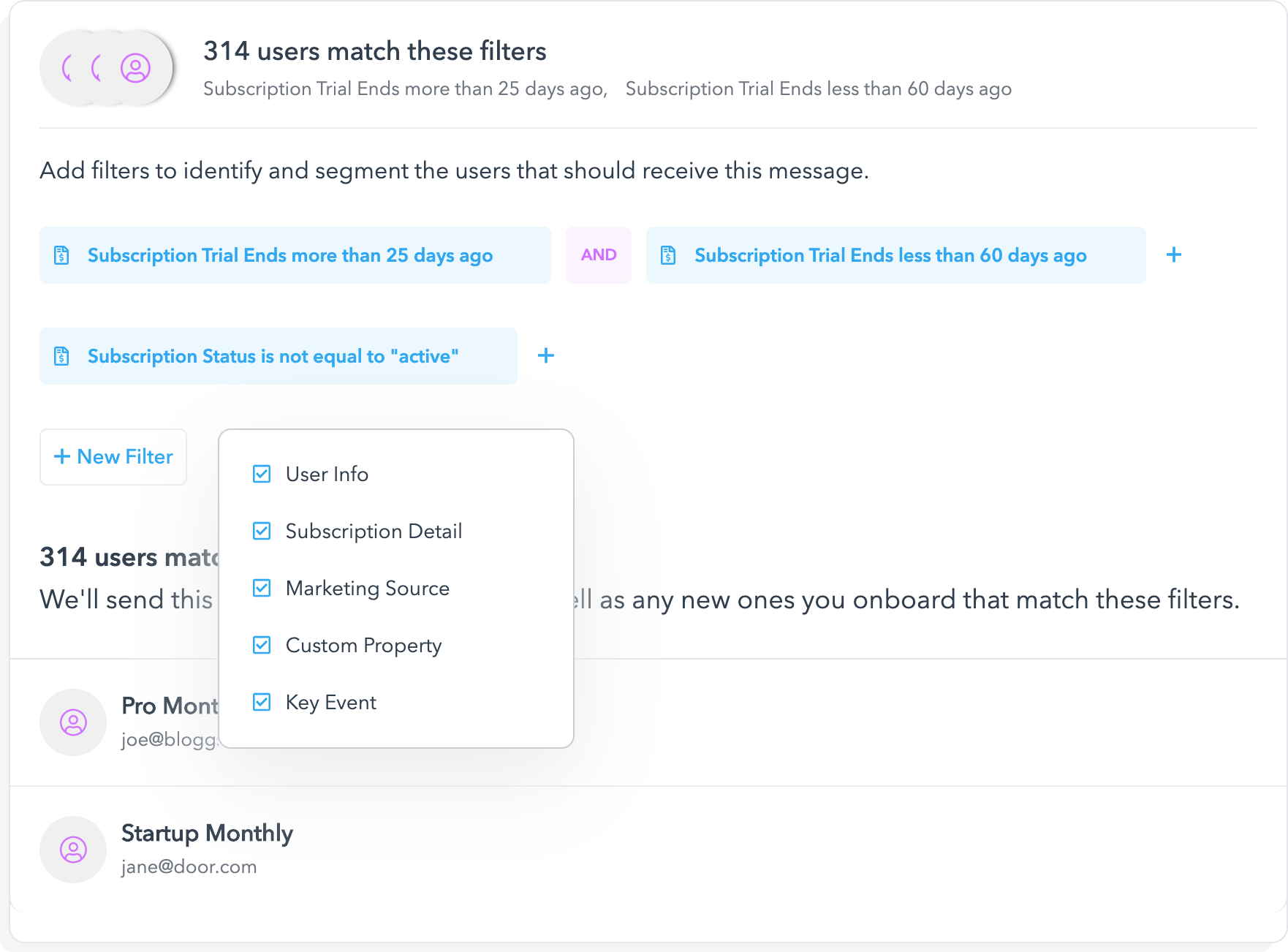Image resolution: width=1288 pixels, height=952 pixels.
Task: Toggle the Key Event checkbox
Action: click(262, 702)
